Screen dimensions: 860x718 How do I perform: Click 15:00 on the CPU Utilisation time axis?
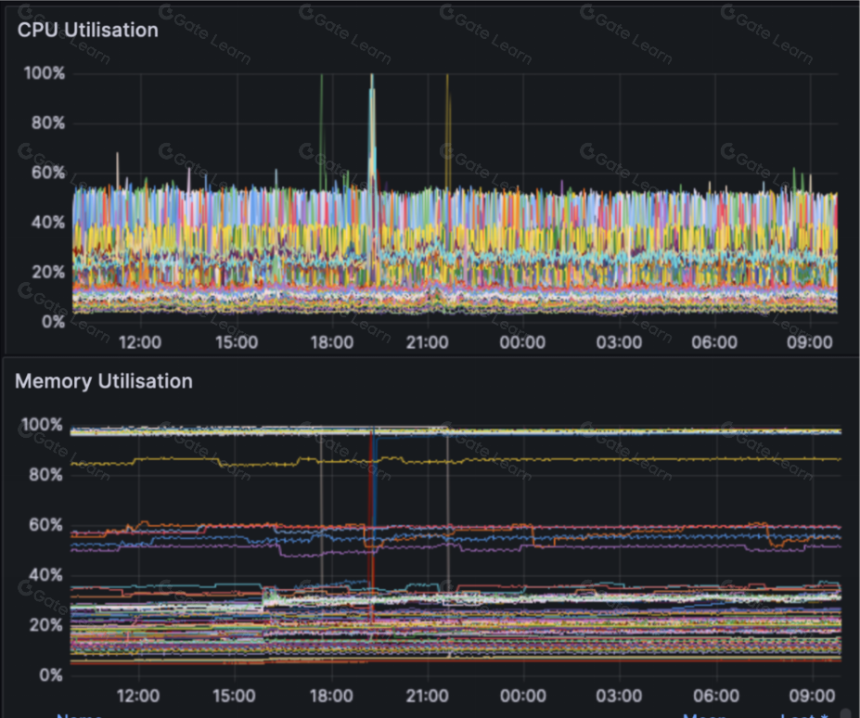tap(236, 342)
